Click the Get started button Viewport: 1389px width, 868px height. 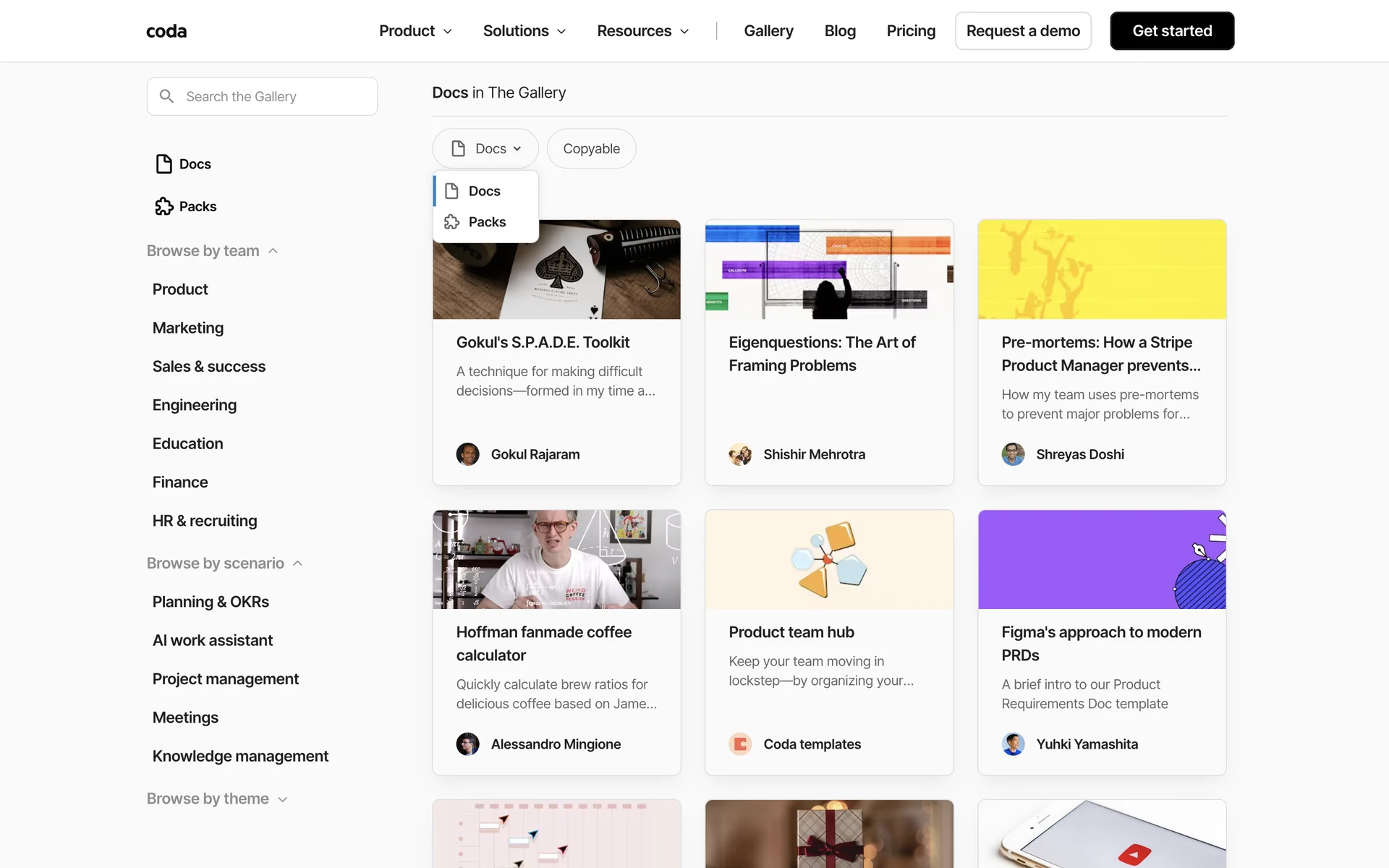tap(1171, 31)
